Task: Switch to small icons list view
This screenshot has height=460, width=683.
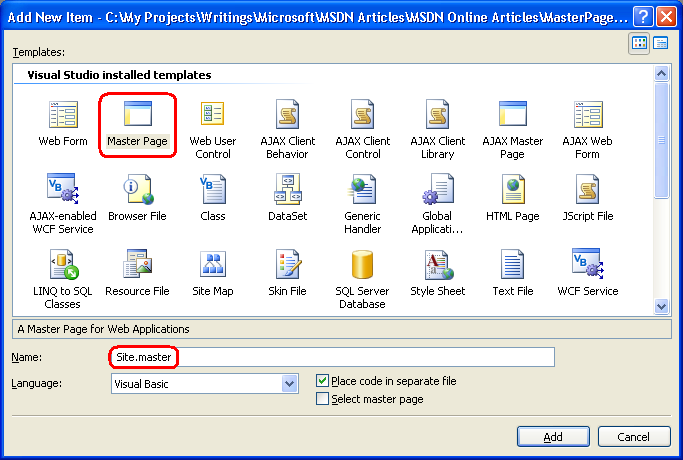Action: click(x=661, y=43)
